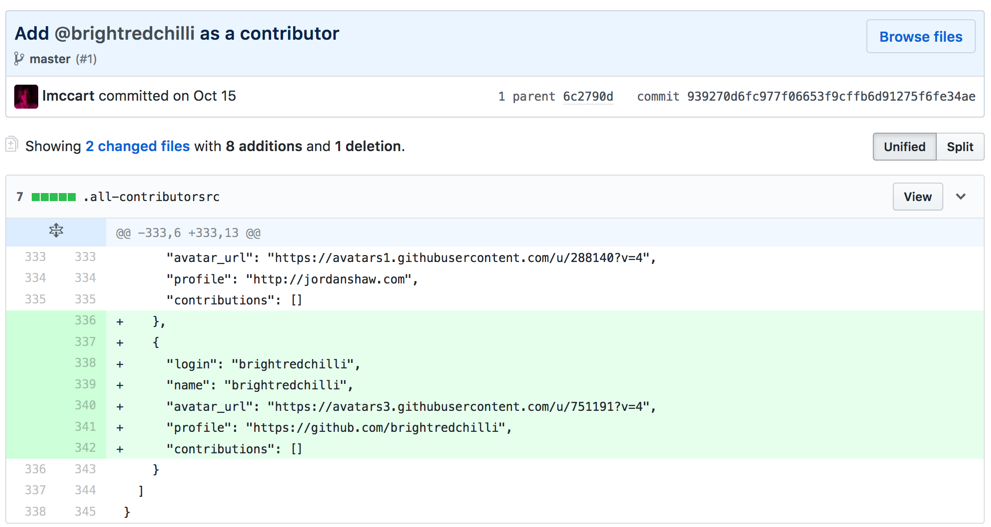This screenshot has height=527, width=991.
Task: Click the Browse files button
Action: [x=920, y=37]
